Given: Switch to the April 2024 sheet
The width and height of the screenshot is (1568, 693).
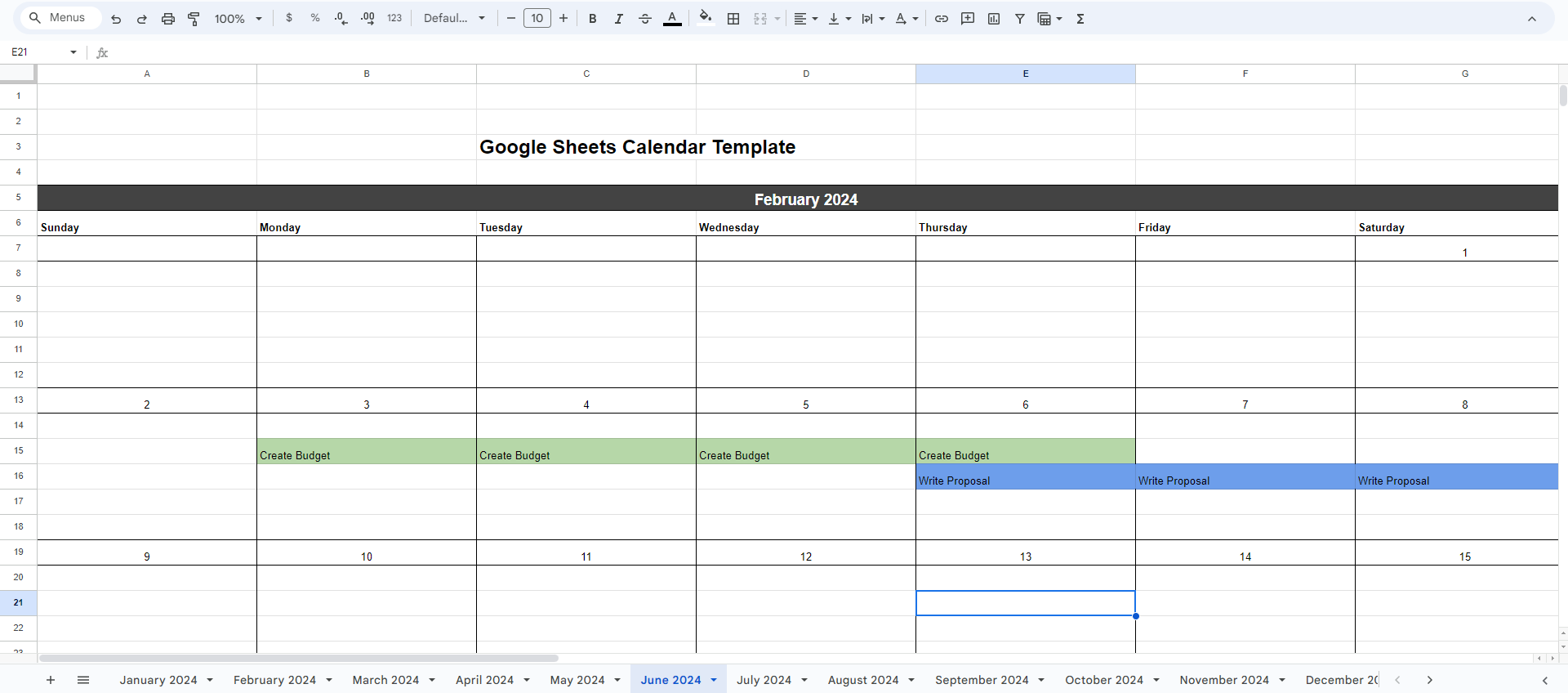Looking at the screenshot, I should tap(484, 680).
